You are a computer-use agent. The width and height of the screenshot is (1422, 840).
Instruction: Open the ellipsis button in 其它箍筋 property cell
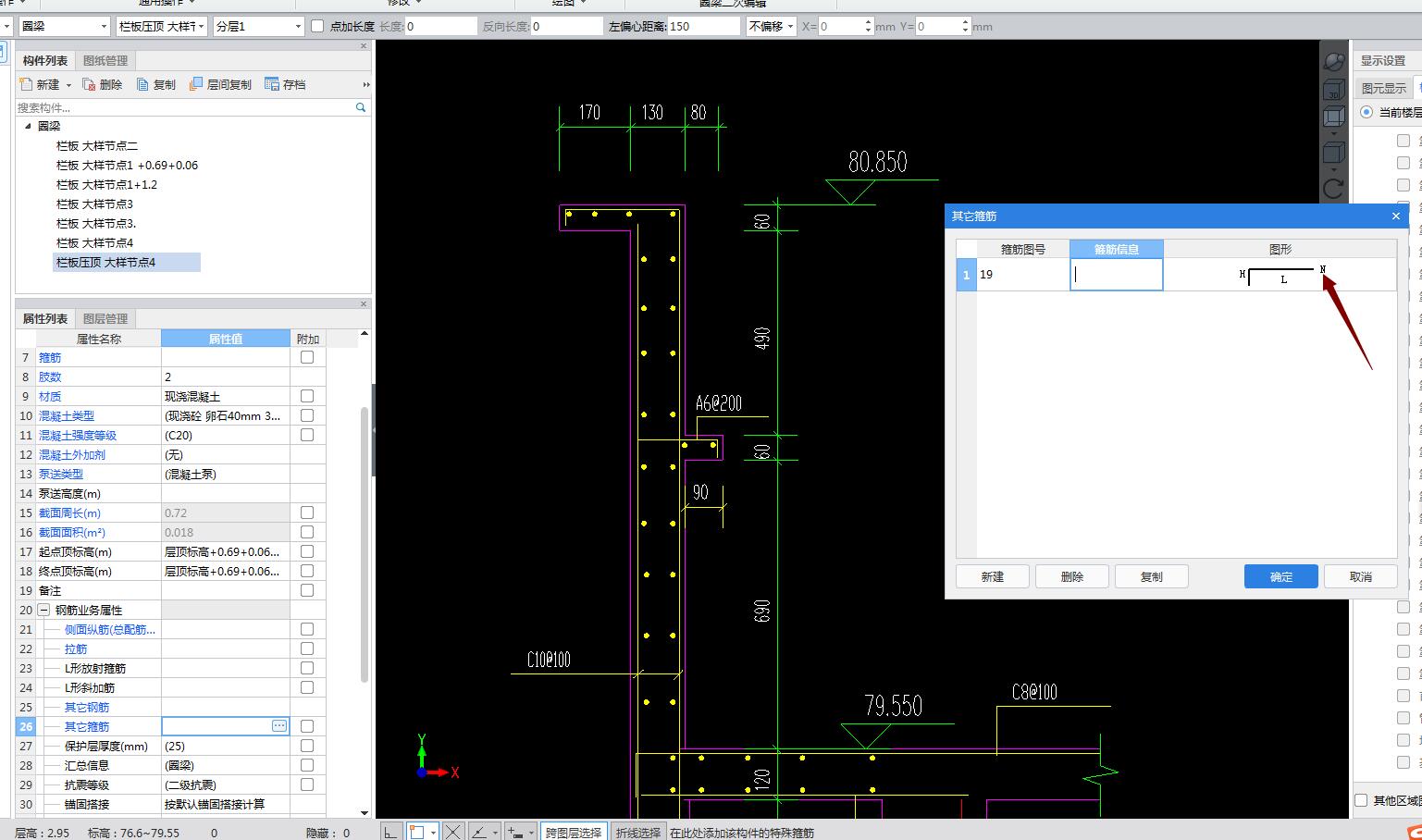click(x=279, y=726)
